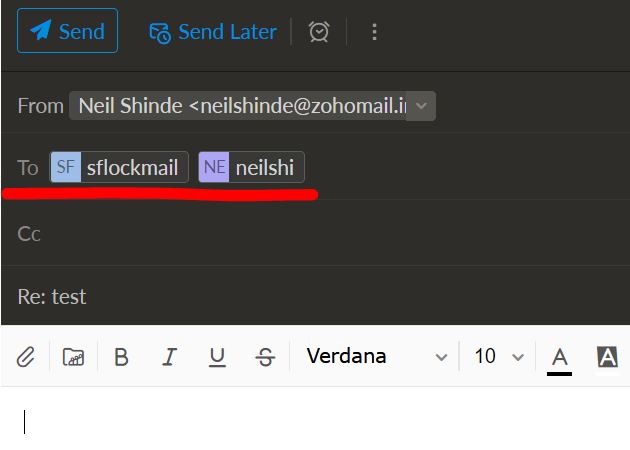The image size is (630, 450).
Task: Expand the From address dropdown arrow
Action: tap(421, 106)
